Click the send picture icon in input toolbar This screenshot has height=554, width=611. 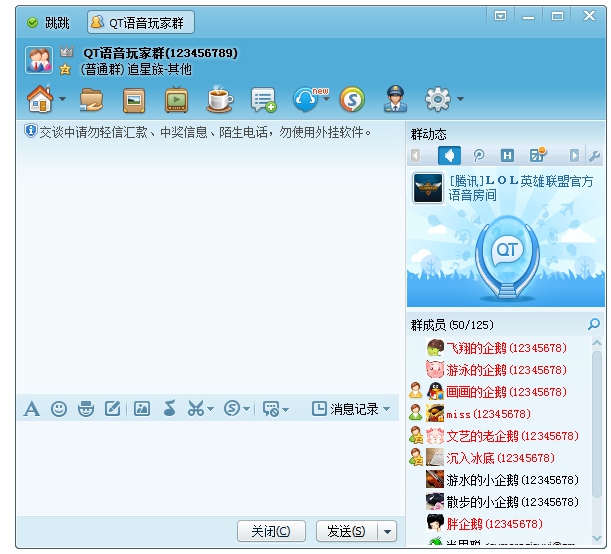tap(142, 408)
